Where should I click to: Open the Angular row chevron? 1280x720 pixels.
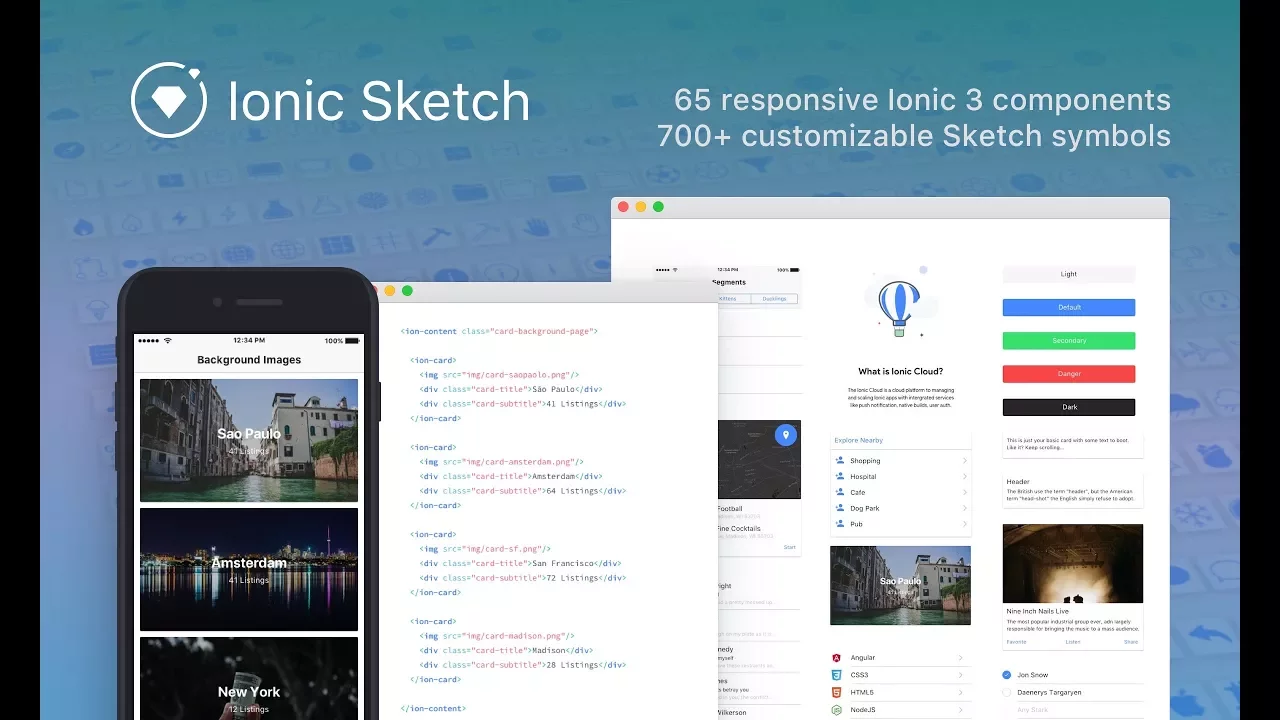tap(961, 658)
